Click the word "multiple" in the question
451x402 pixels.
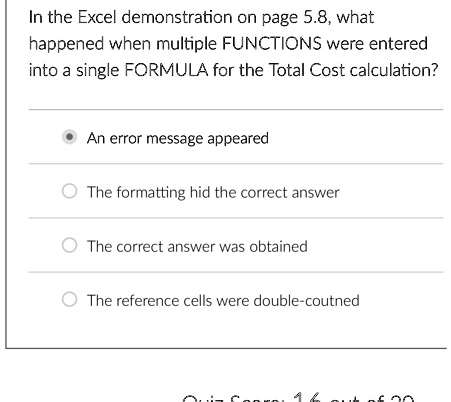click(x=186, y=44)
